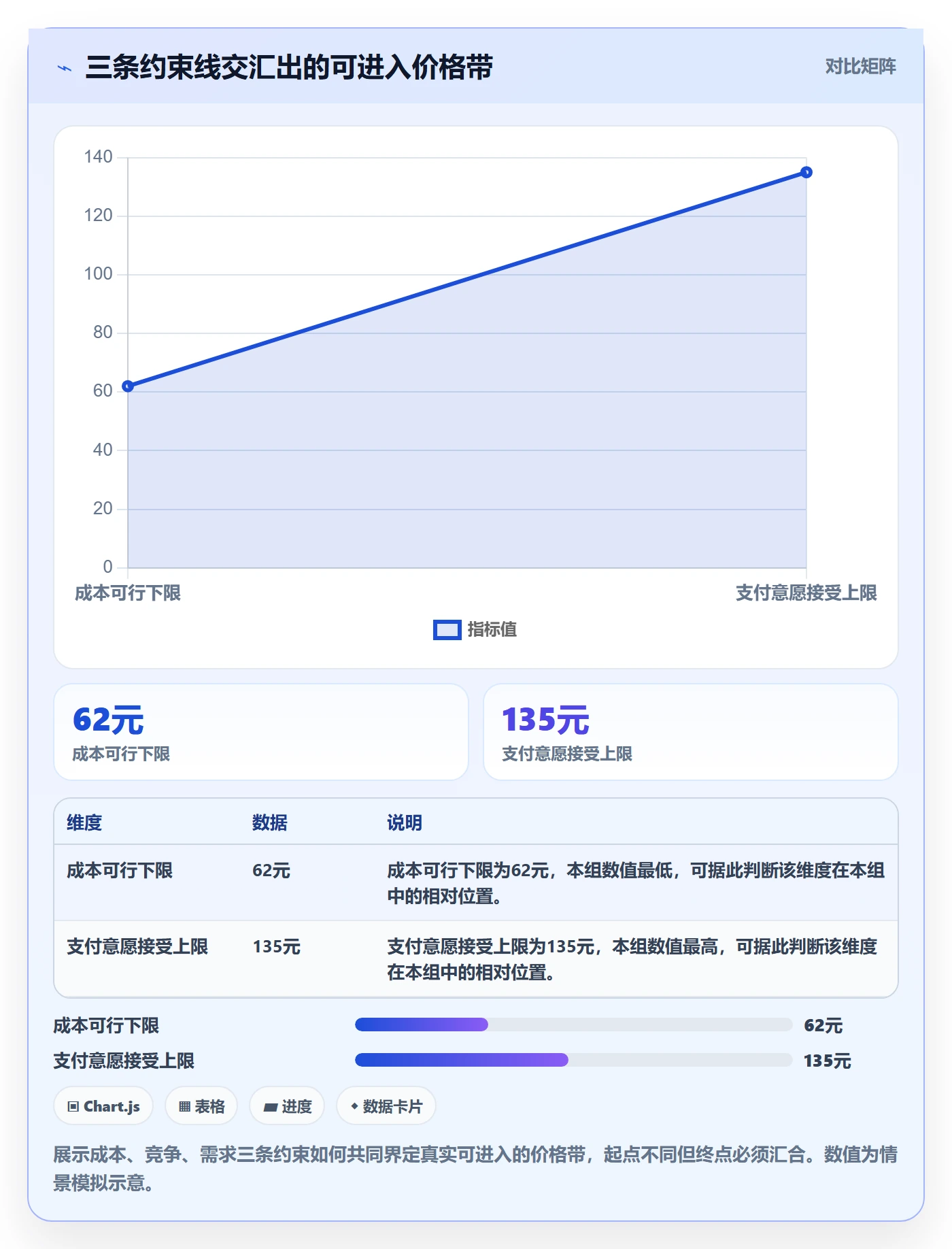
Task: Click the 支付意愿接受上限 x-axis label
Action: pyautogui.click(x=806, y=593)
